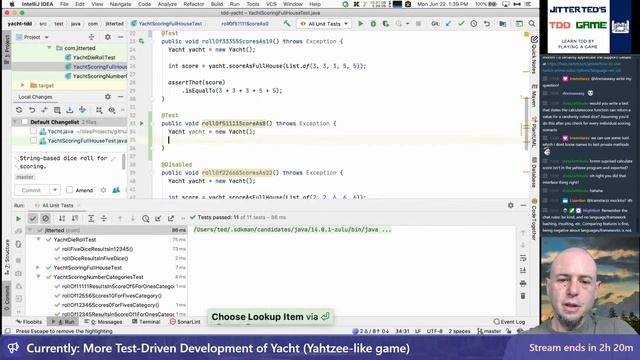Click the Git commit checkmark icon
Image resolution: width=640 pixels, height=360 pixels.
pyautogui.click(x=461, y=24)
